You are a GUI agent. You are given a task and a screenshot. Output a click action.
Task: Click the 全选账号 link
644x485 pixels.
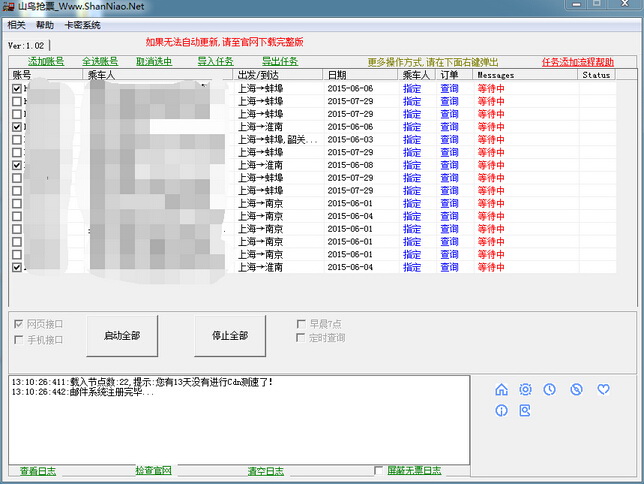click(x=100, y=62)
